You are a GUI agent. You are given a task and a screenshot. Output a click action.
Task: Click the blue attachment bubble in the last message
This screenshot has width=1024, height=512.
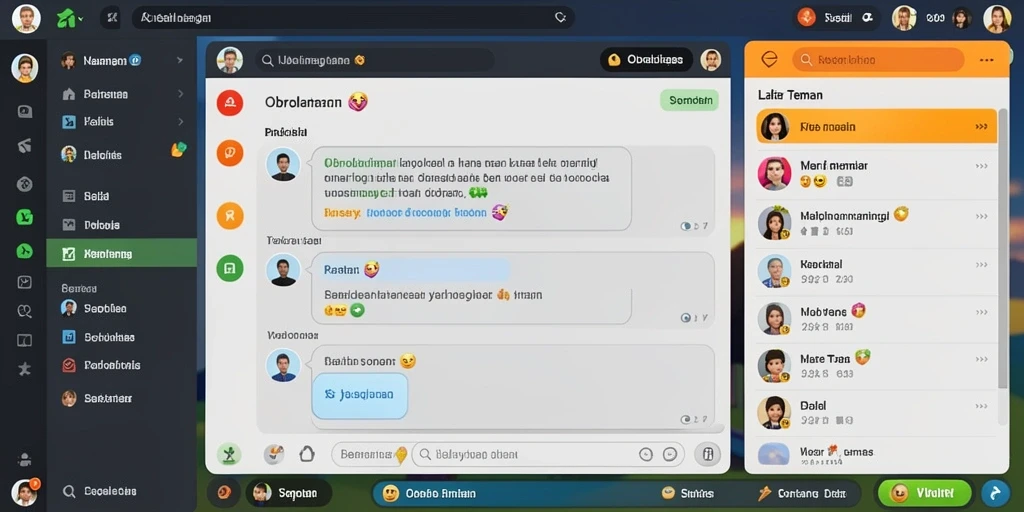pos(360,396)
